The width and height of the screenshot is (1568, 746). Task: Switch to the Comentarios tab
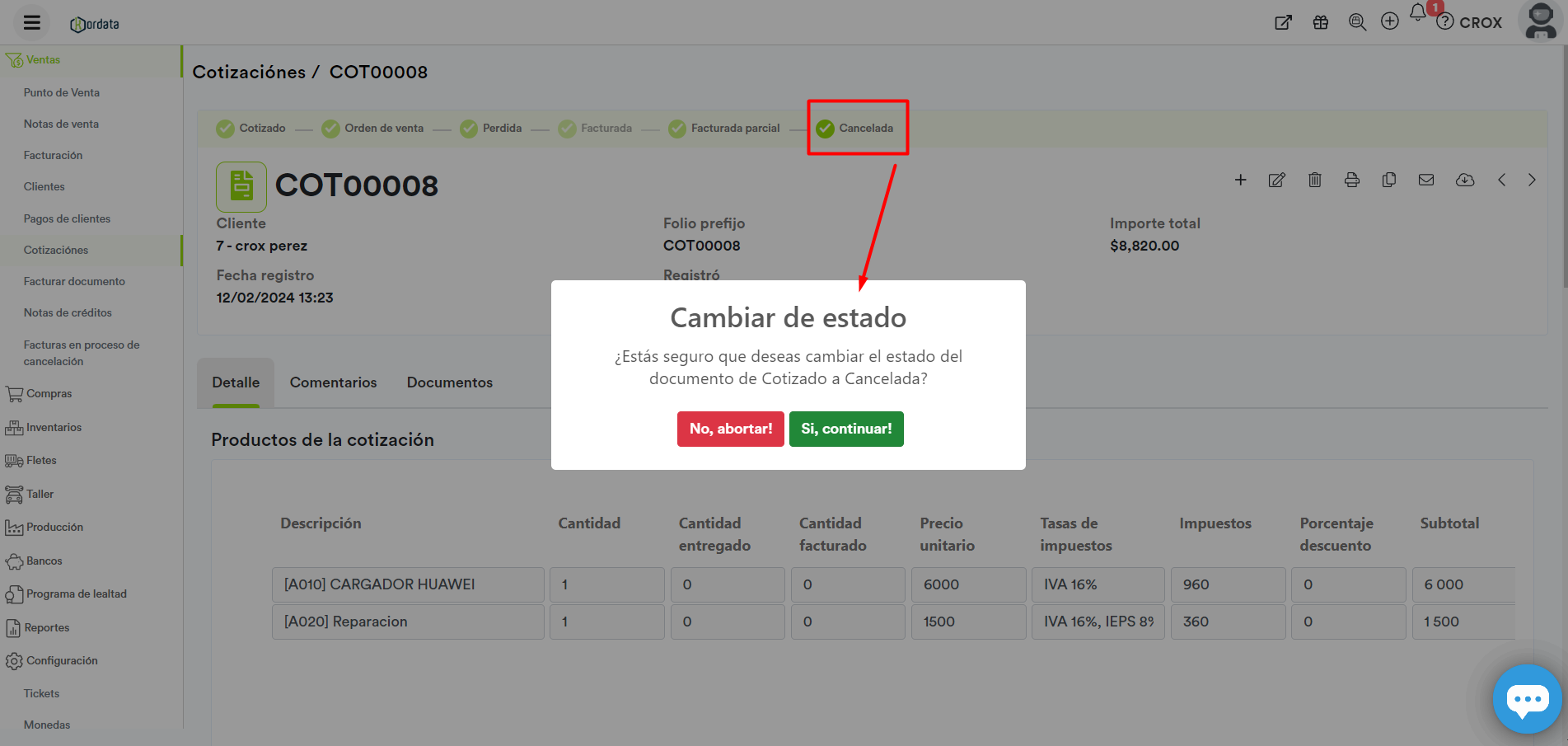333,382
